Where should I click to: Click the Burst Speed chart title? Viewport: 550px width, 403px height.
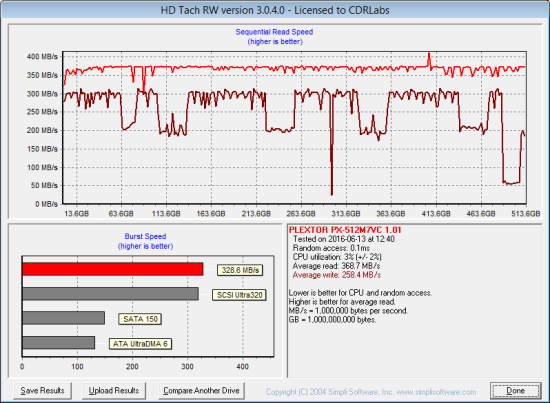pos(145,236)
